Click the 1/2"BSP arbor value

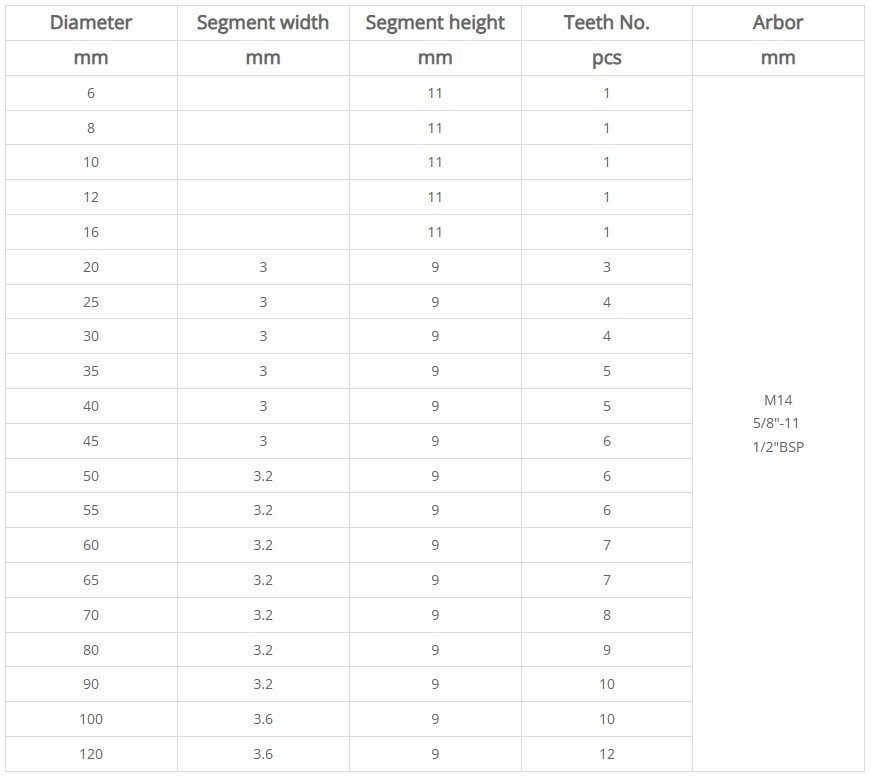click(778, 447)
